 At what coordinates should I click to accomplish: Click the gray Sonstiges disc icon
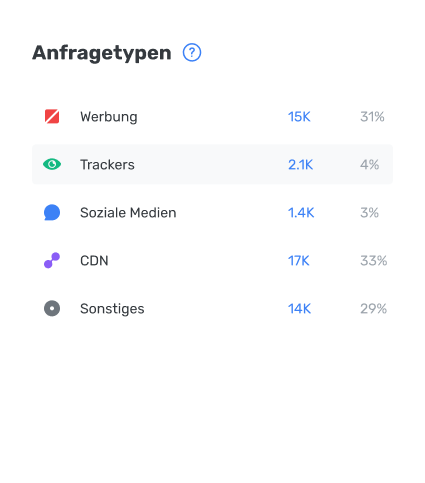(x=52, y=308)
